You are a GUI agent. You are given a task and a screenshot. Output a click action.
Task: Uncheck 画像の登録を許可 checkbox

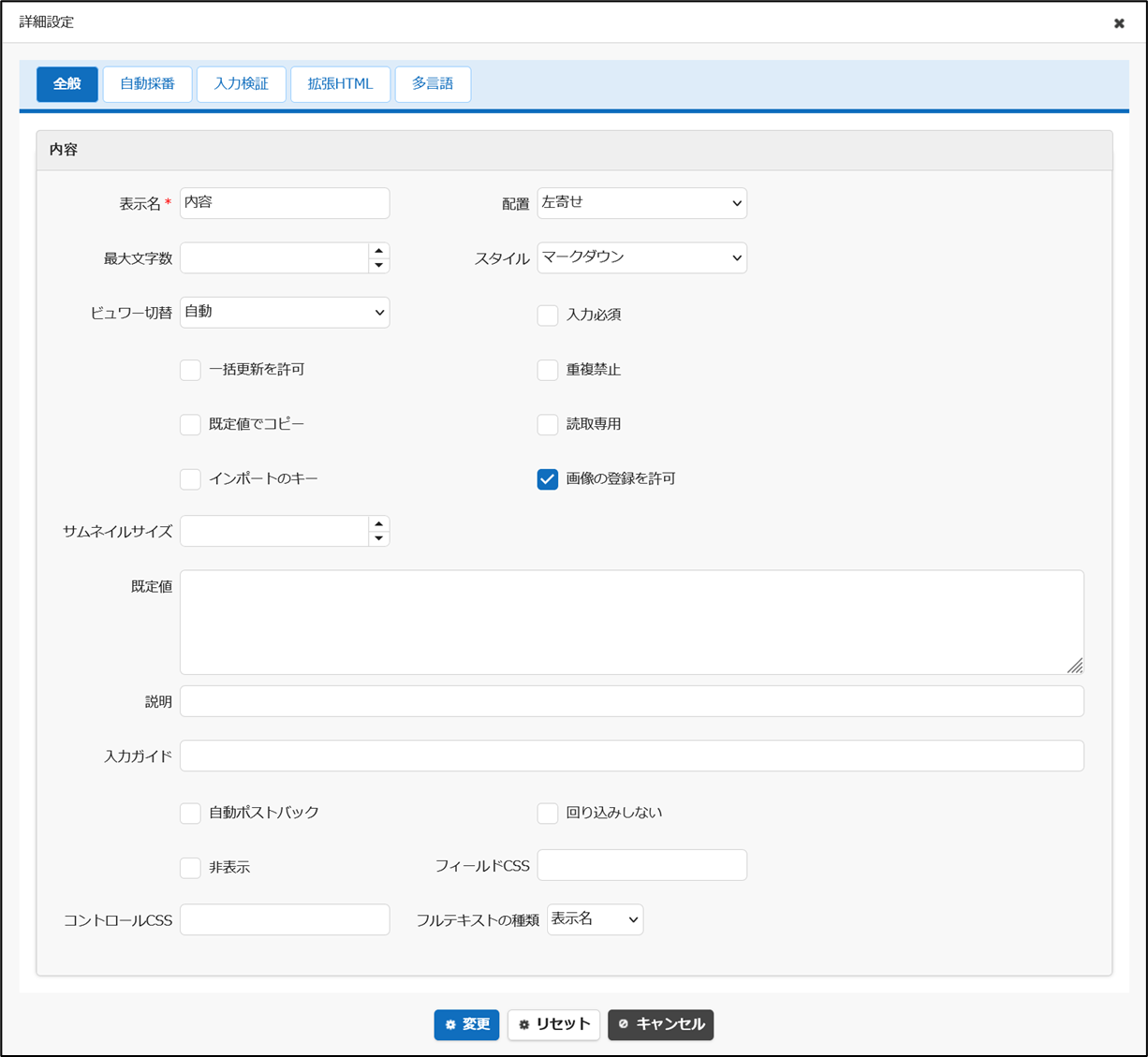(x=548, y=479)
